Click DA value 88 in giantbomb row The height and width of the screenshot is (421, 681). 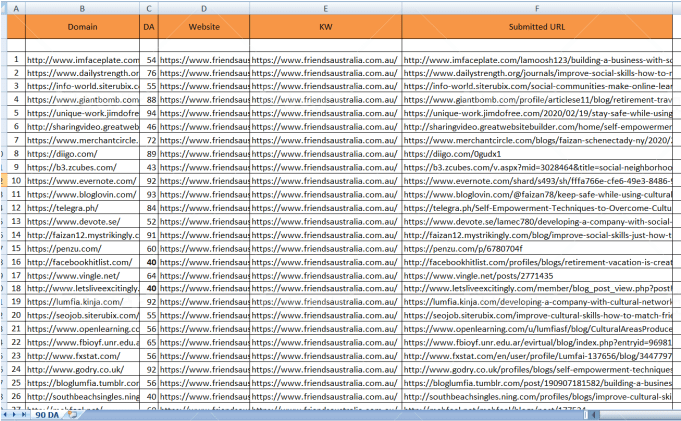pyautogui.click(x=149, y=99)
